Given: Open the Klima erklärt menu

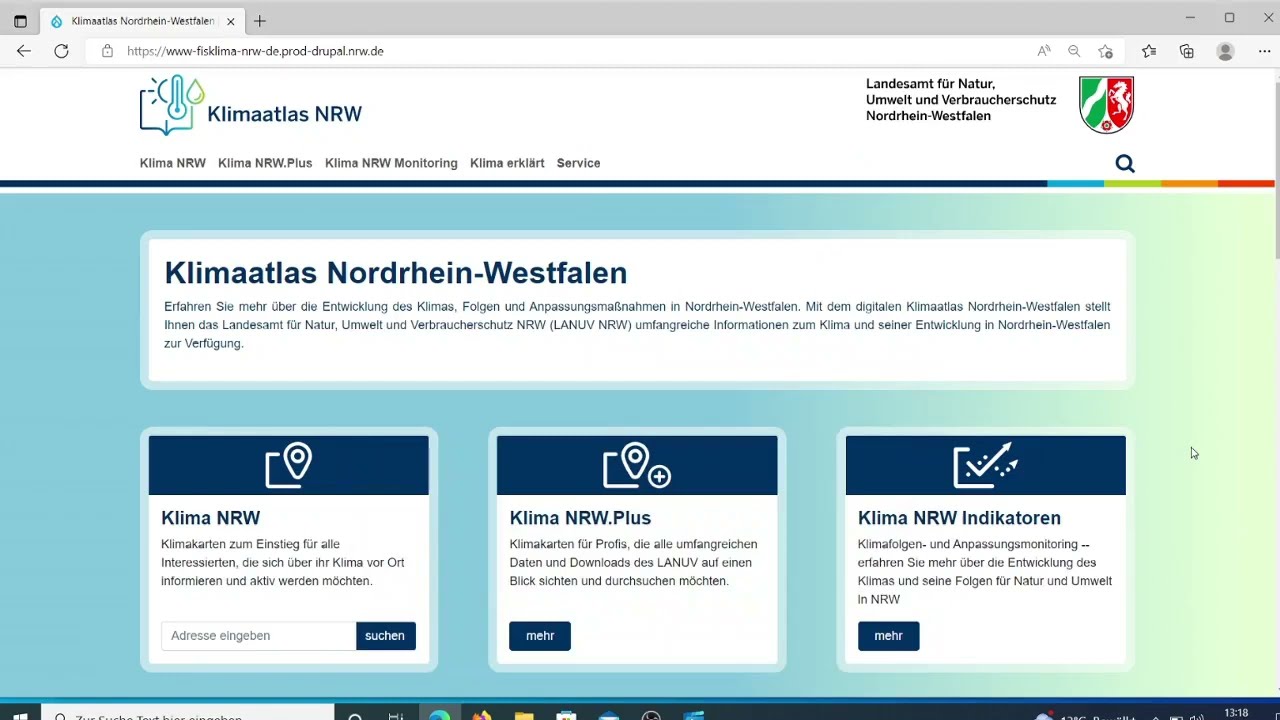Looking at the screenshot, I should tap(507, 163).
